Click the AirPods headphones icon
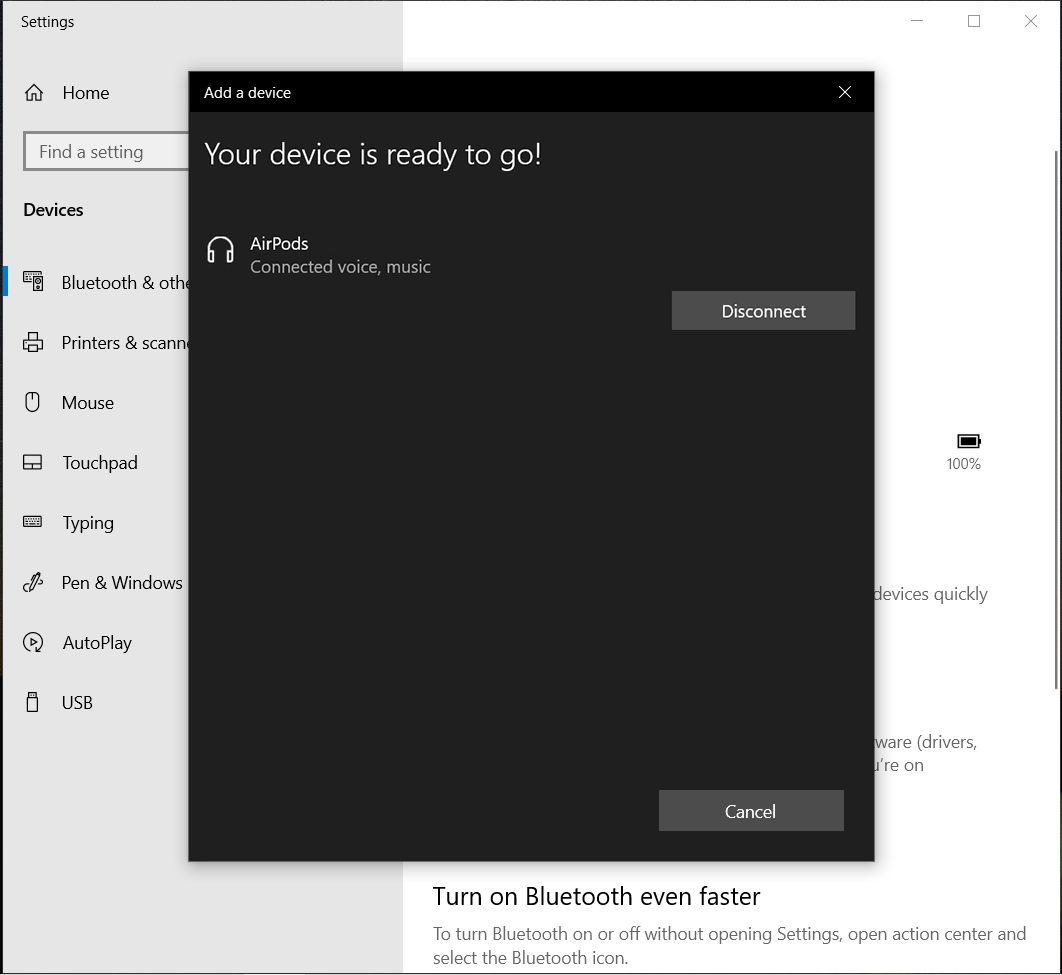Image resolution: width=1062 pixels, height=975 pixels. coord(220,250)
